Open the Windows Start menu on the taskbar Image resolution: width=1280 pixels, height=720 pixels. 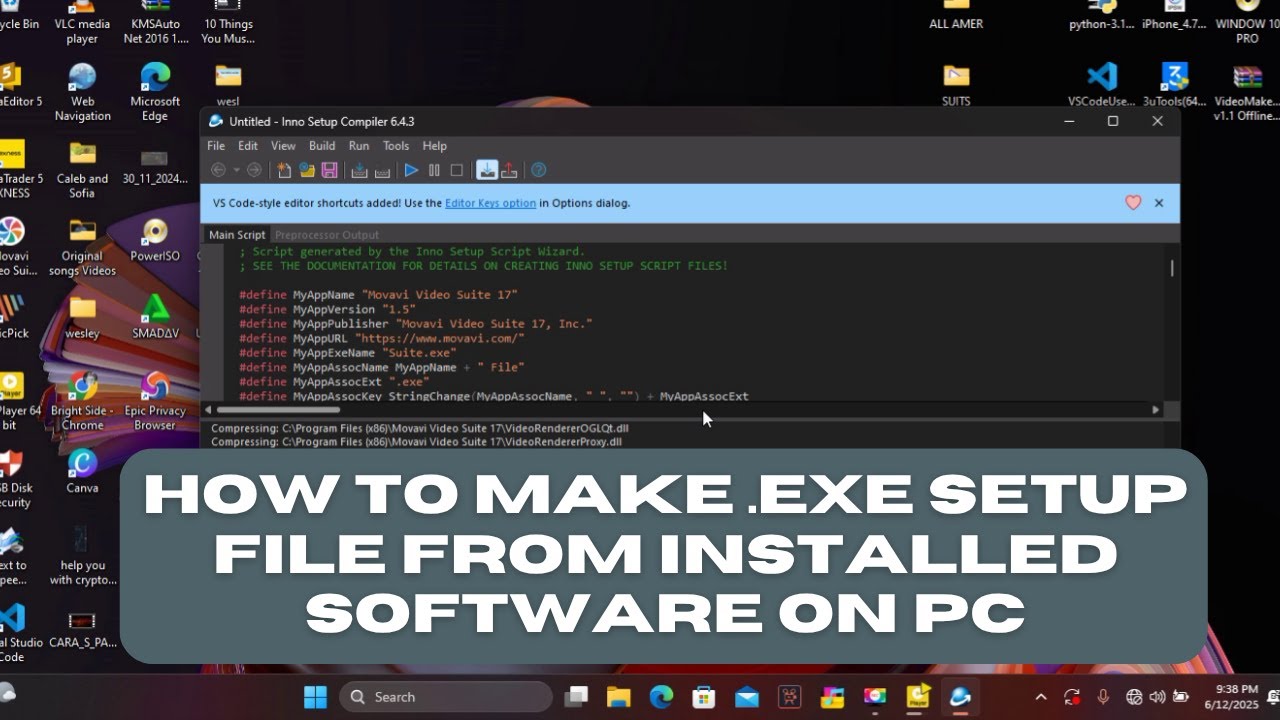tap(315, 696)
